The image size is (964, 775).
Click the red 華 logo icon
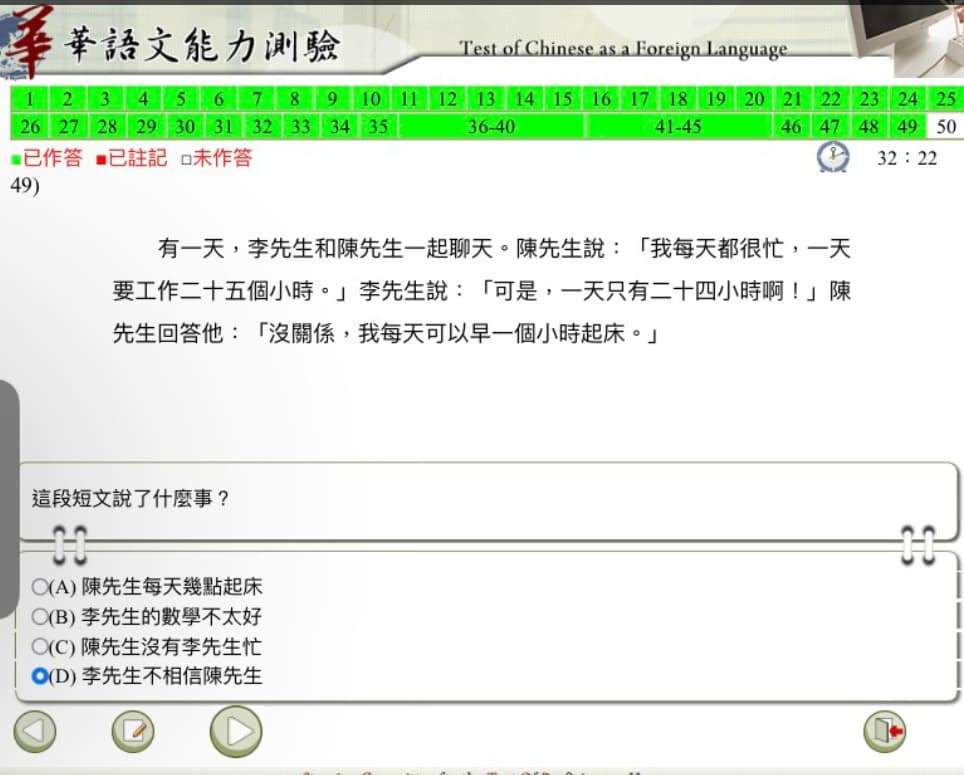point(26,42)
